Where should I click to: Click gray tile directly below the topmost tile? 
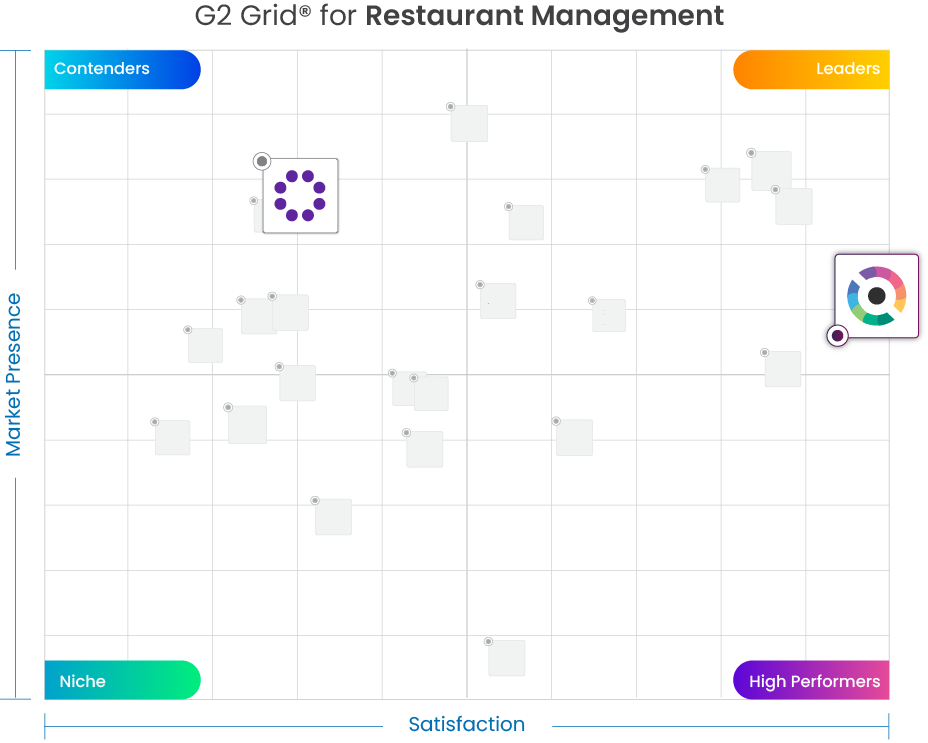pyautogui.click(x=526, y=223)
